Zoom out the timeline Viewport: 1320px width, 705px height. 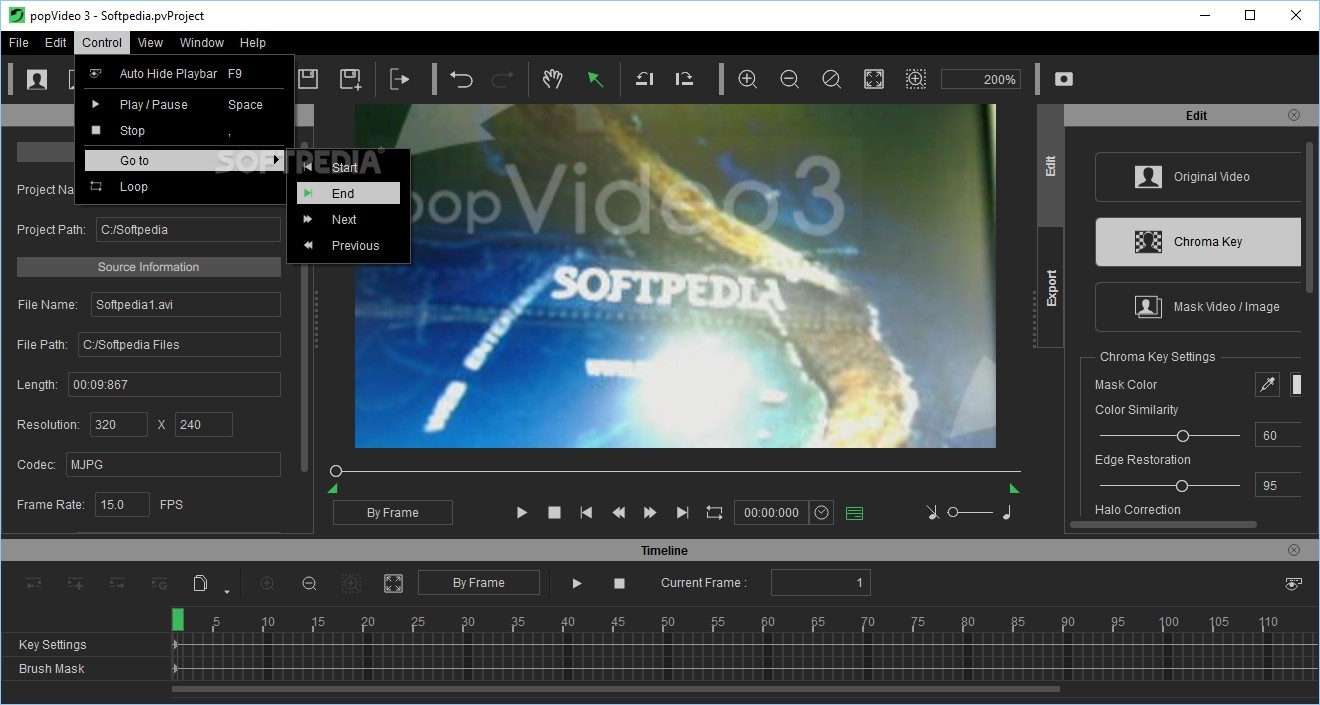(309, 583)
